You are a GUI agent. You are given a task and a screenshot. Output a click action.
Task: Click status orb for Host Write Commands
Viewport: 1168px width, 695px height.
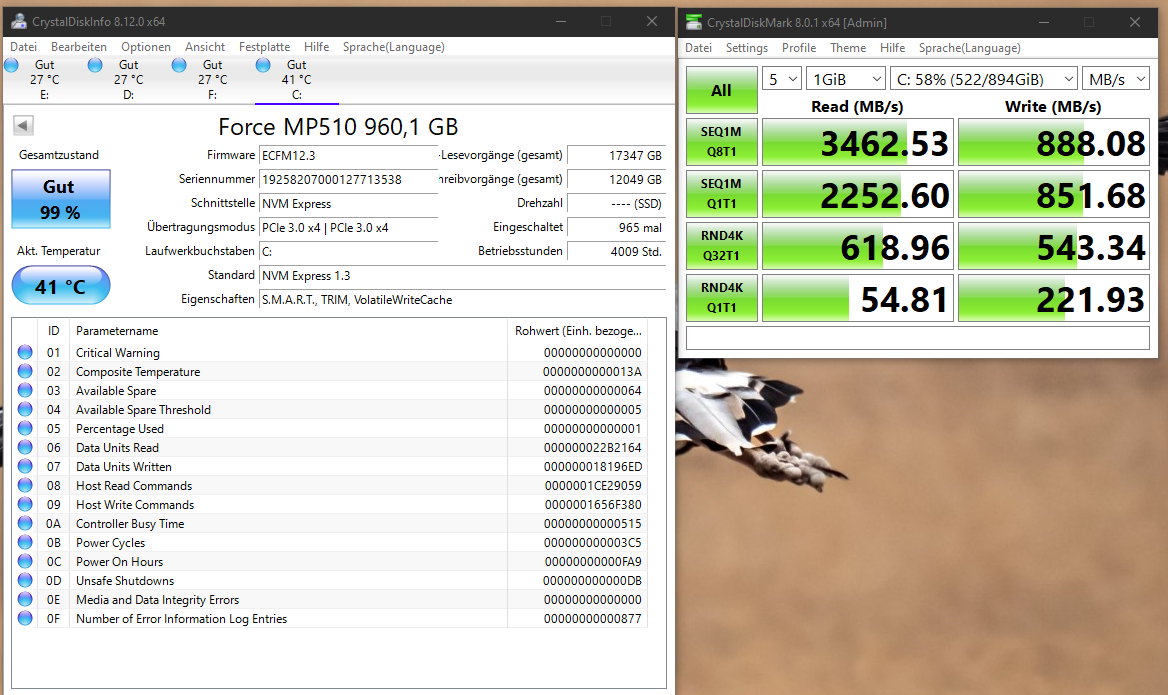(x=25, y=504)
